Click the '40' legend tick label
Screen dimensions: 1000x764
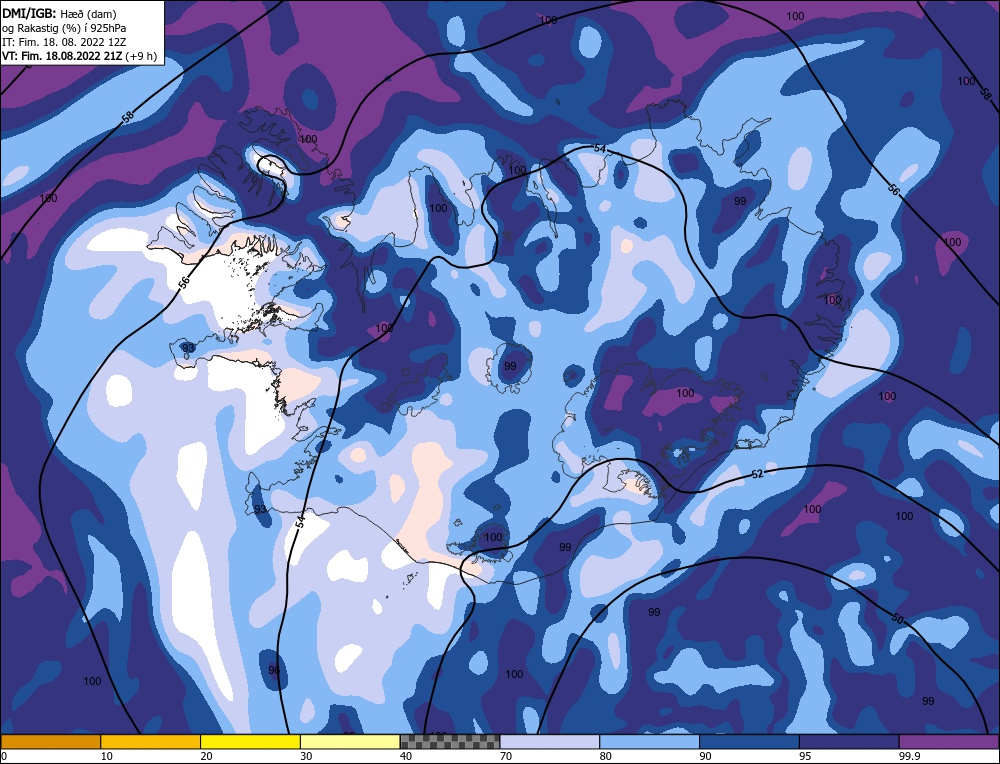pyautogui.click(x=406, y=756)
